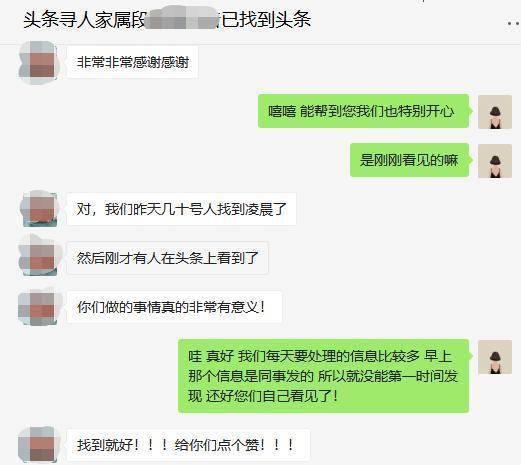
Task: Select the 非常非常感谢感谢 message bubble
Action: click(x=132, y=62)
